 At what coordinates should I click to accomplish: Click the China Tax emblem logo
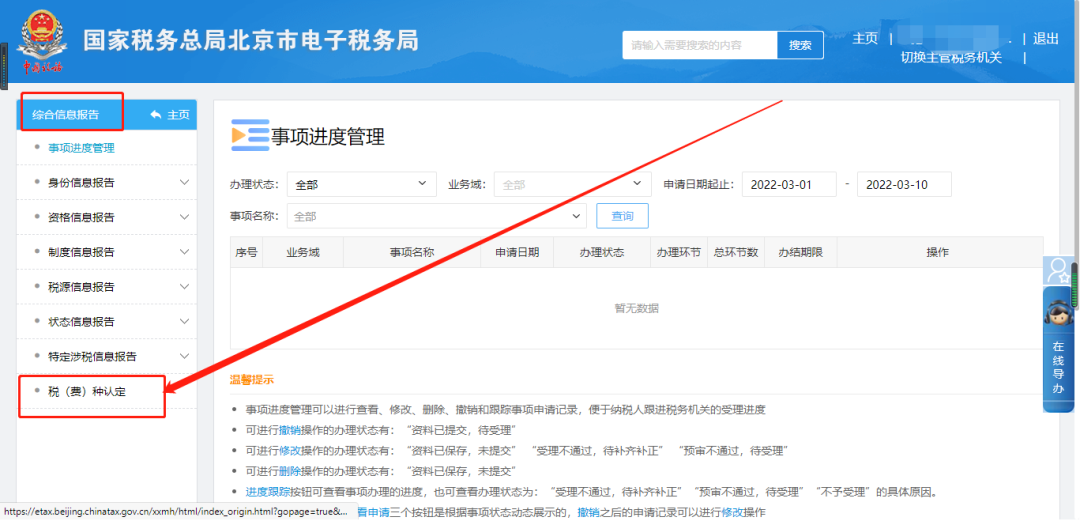coord(43,41)
